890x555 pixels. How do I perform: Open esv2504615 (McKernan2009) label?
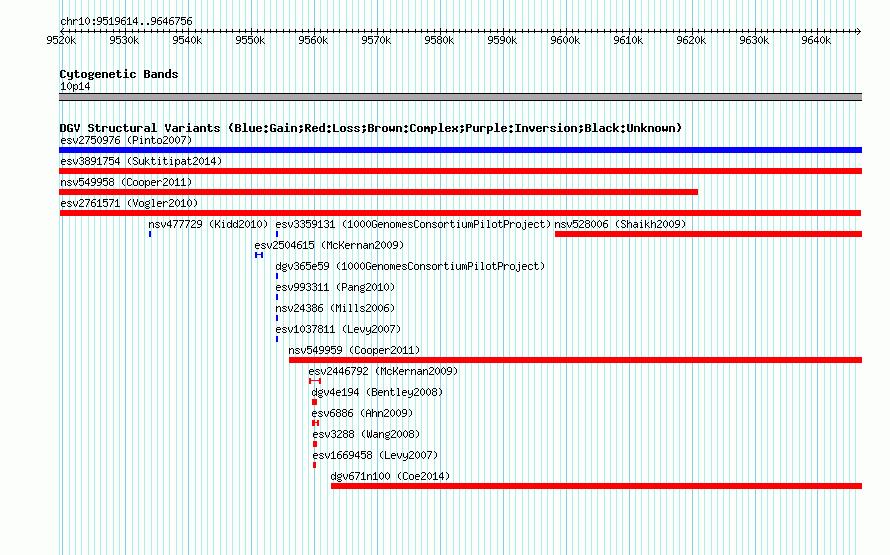click(x=329, y=245)
